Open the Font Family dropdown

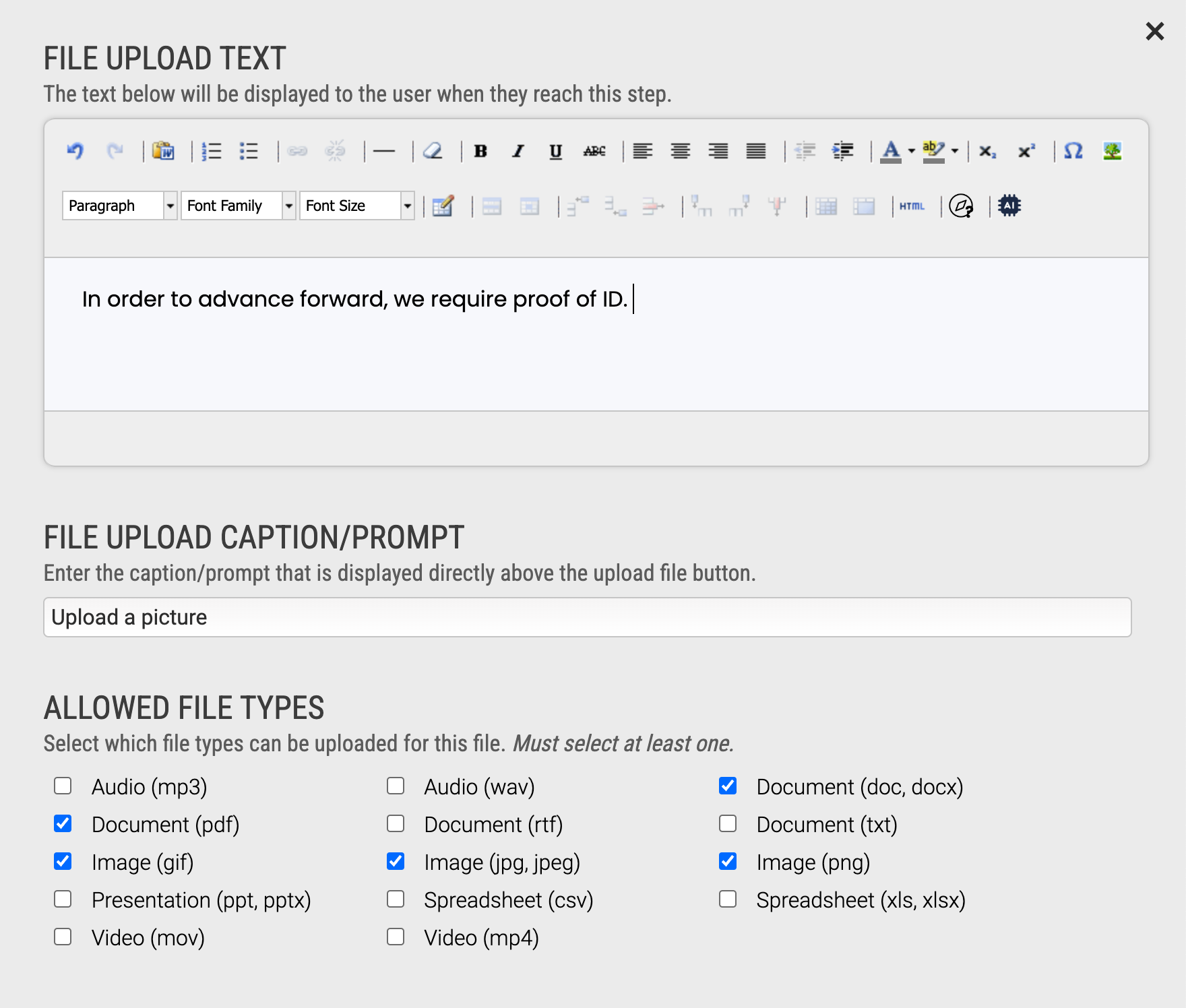pyautogui.click(x=239, y=206)
